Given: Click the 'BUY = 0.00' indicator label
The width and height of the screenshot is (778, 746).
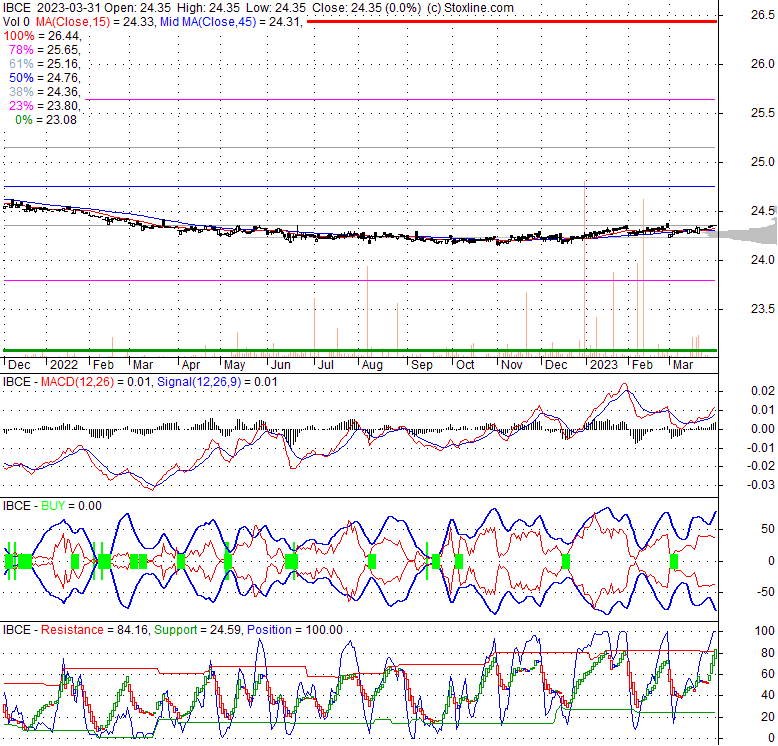Looking at the screenshot, I should 71,506.
